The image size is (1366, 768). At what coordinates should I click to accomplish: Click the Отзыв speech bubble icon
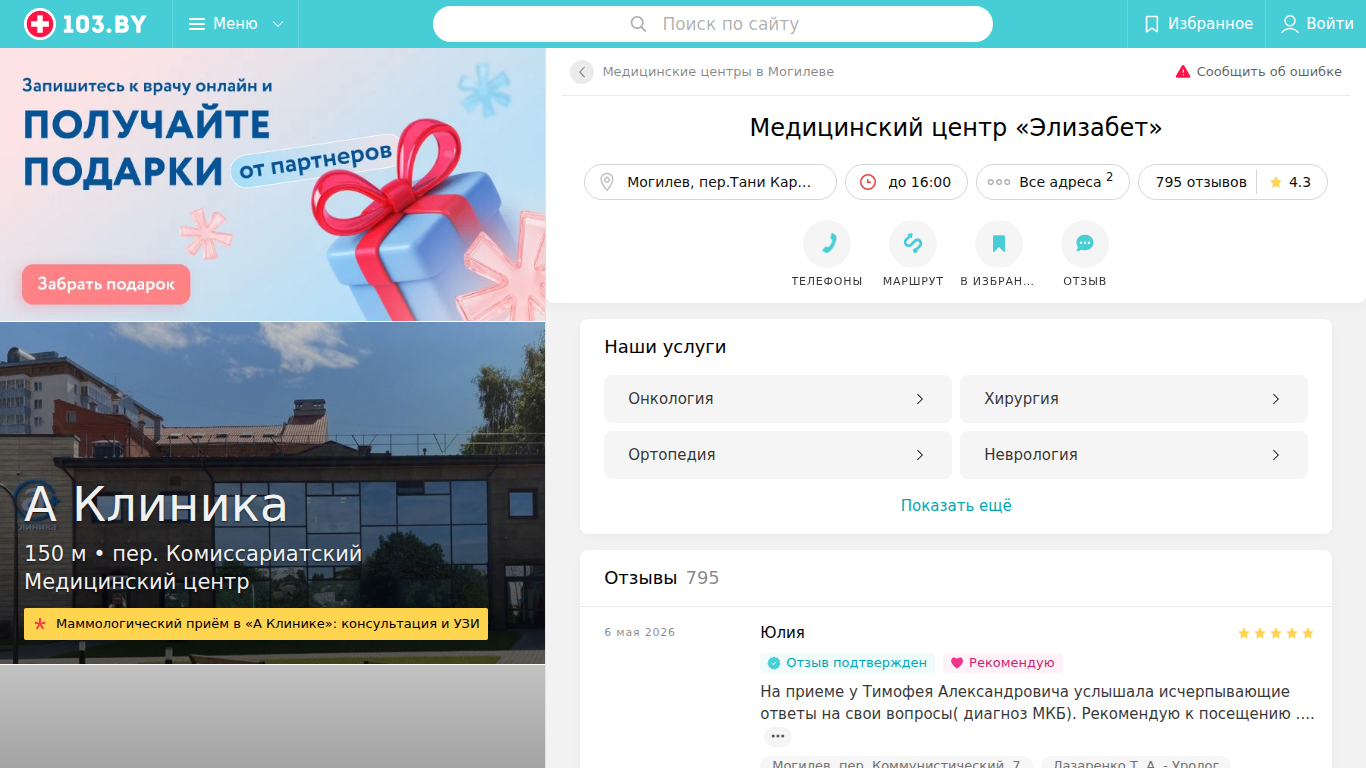click(1085, 244)
